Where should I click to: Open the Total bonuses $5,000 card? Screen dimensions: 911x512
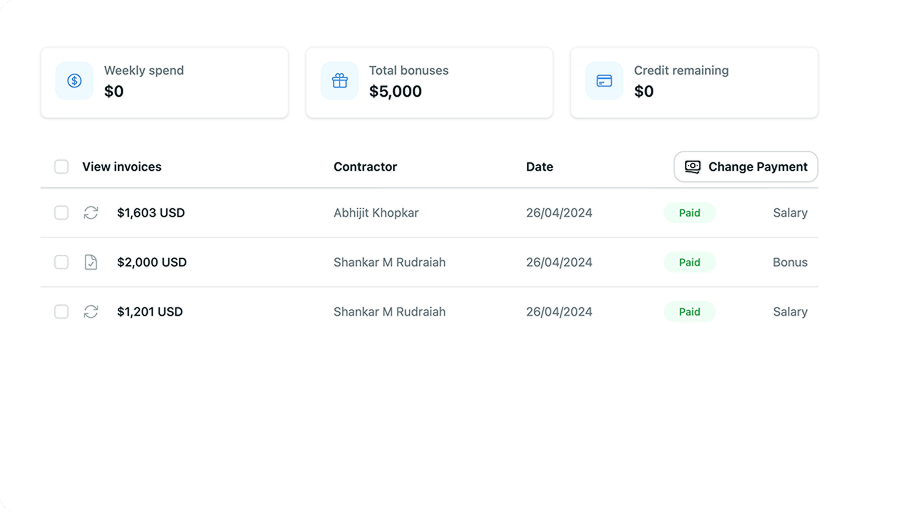pos(429,82)
